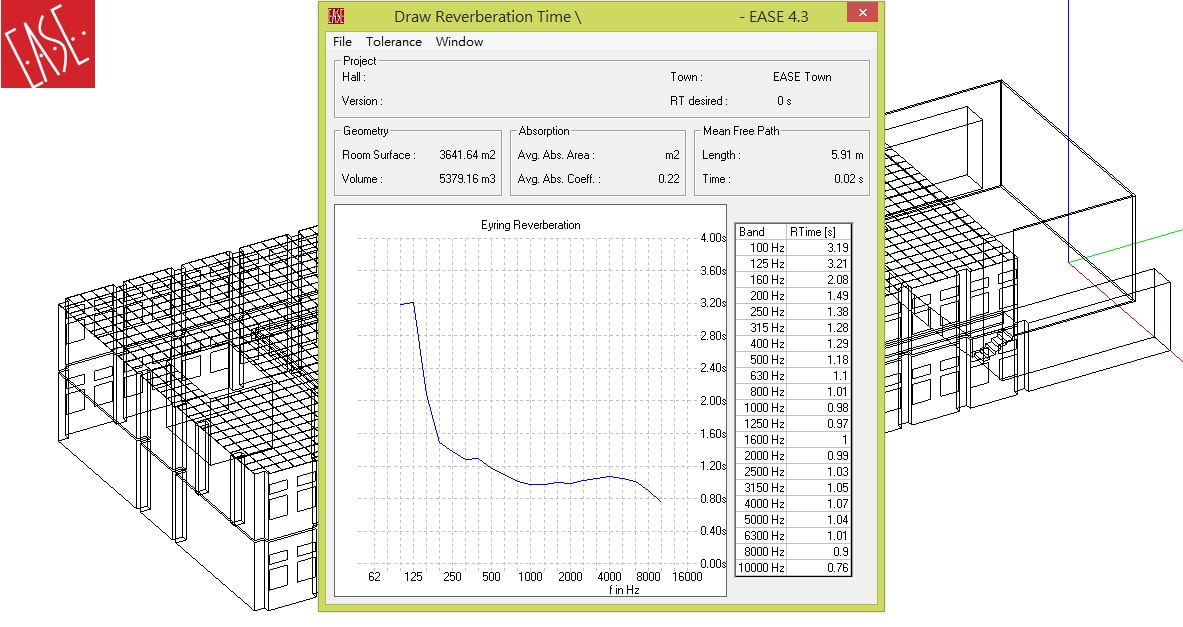Click the Hall label in Project
This screenshot has width=1183, height=627.
point(354,77)
